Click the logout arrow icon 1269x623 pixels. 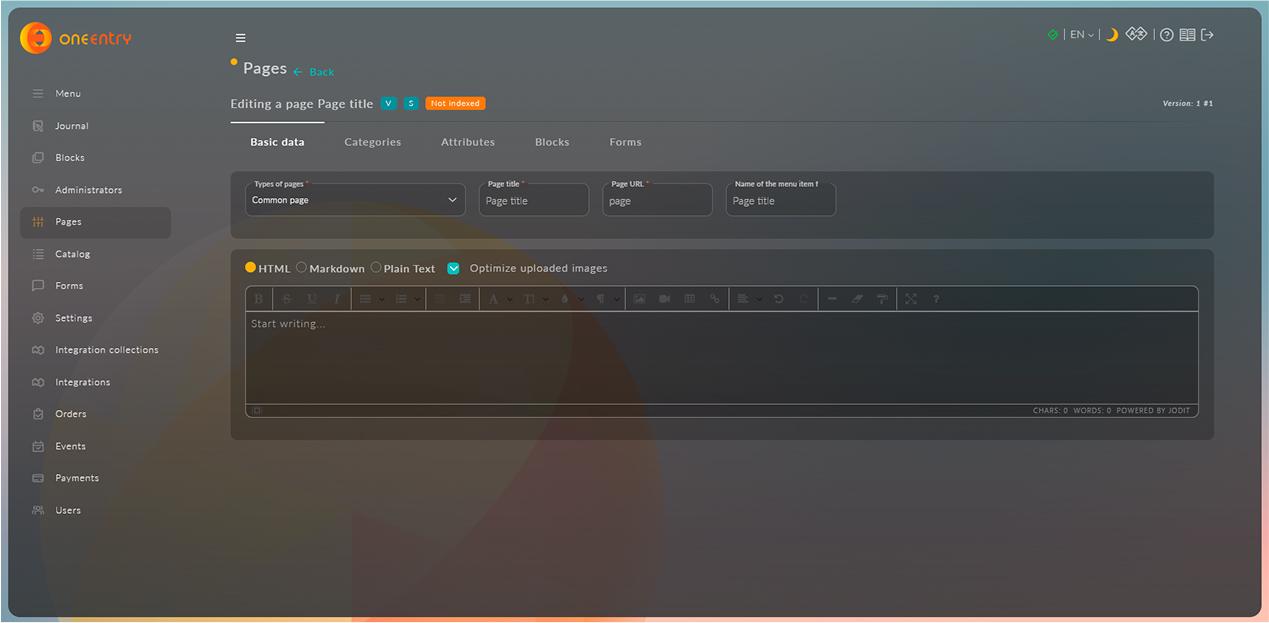click(x=1207, y=35)
